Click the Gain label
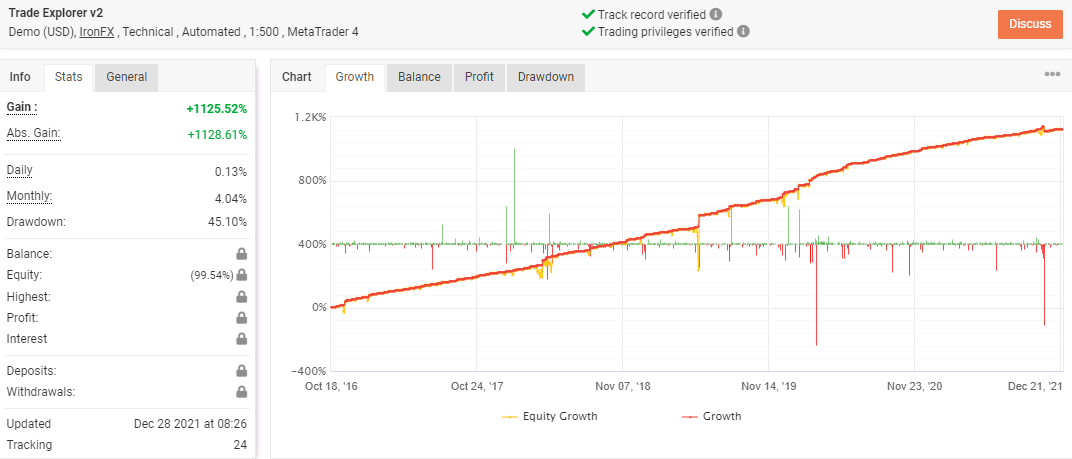Image resolution: width=1072 pixels, height=459 pixels. [22, 107]
